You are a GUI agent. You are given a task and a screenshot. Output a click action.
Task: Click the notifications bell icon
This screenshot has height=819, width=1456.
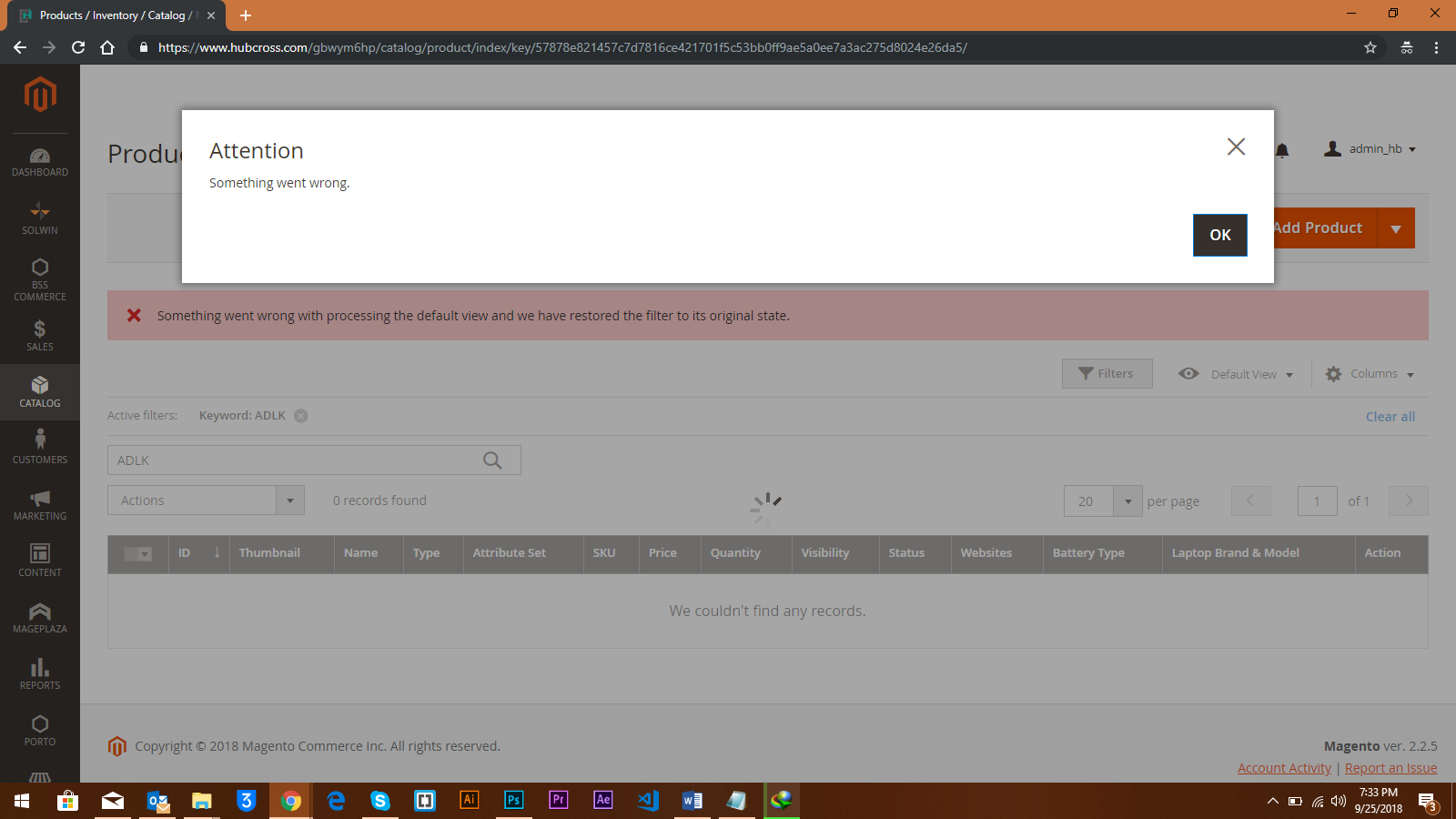[1282, 150]
